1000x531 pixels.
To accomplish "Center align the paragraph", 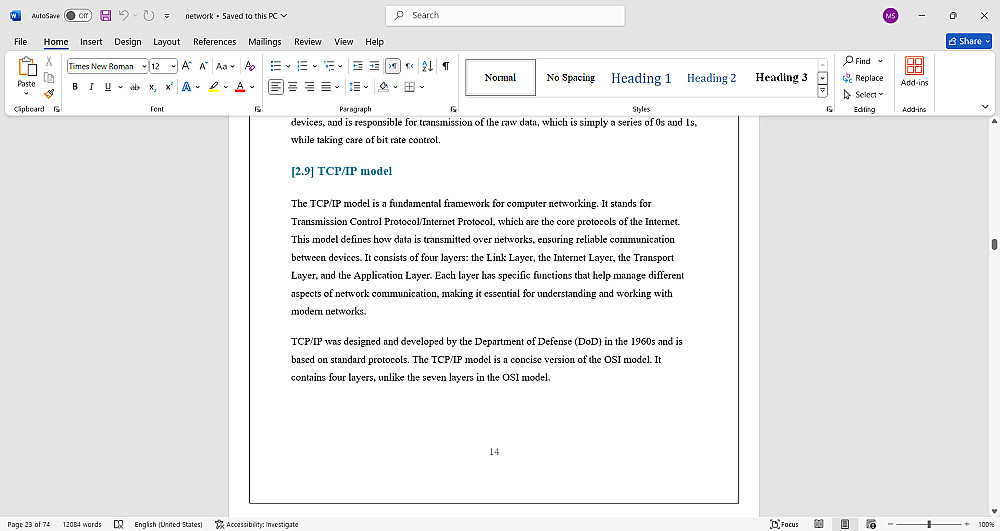I will point(293,87).
